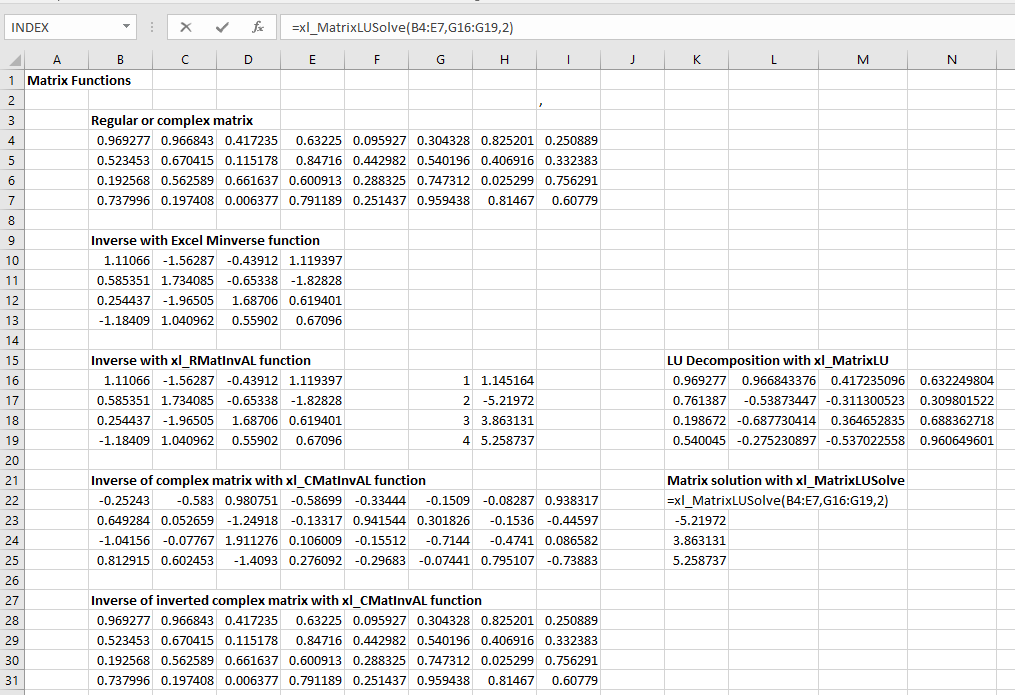The height and width of the screenshot is (695, 1015).
Task: Select column N header
Action: tap(951, 60)
